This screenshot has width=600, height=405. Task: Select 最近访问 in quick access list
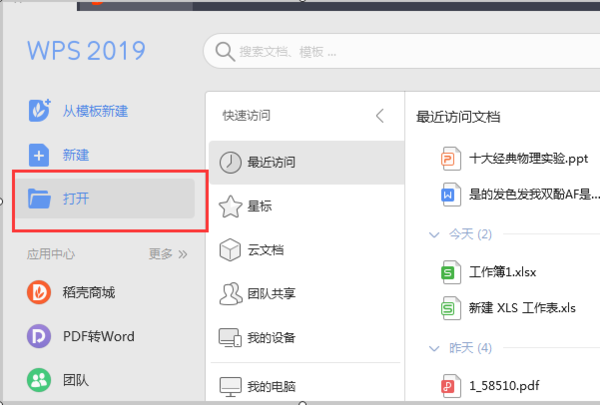307,162
